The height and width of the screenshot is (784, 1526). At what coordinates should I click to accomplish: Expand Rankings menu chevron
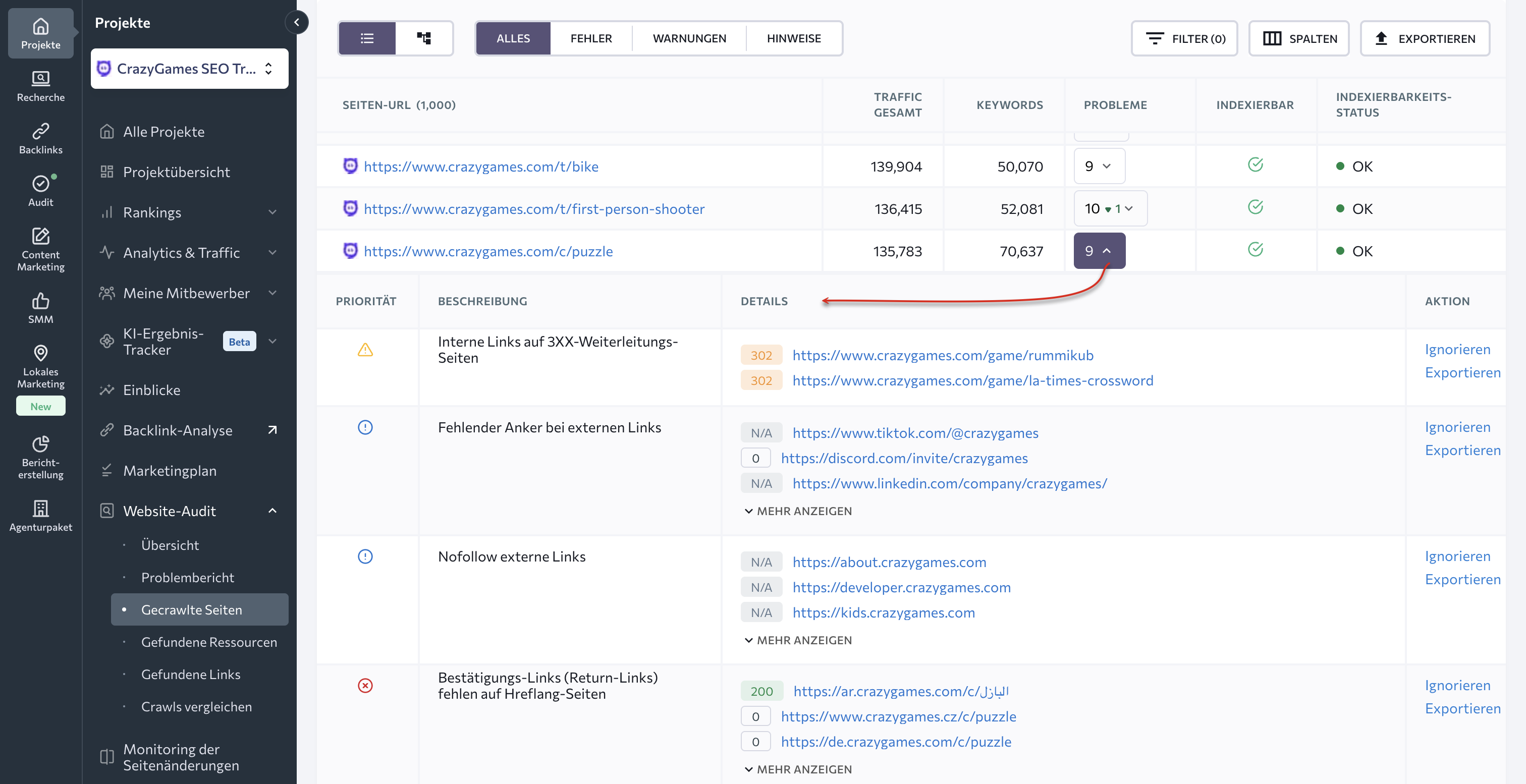pos(272,212)
